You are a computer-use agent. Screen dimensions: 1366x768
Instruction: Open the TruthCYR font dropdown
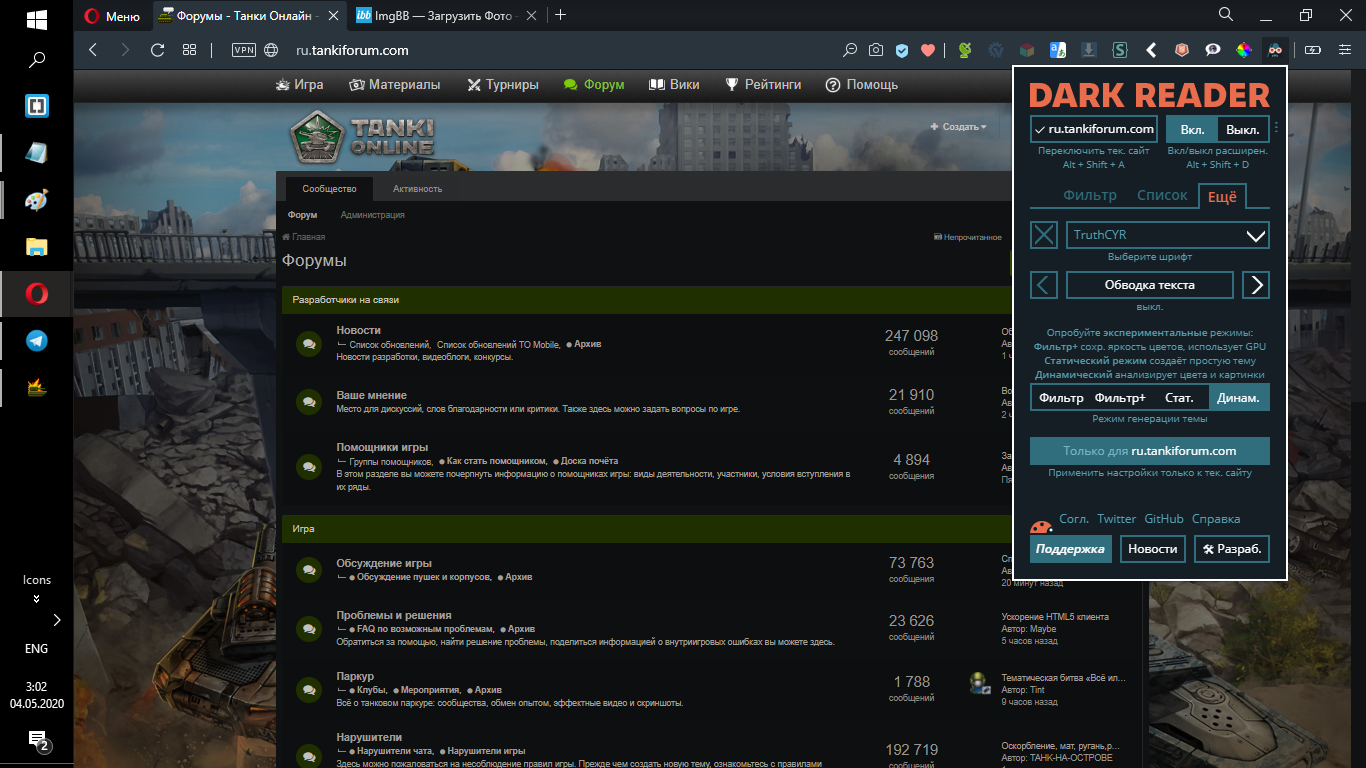pos(1168,235)
